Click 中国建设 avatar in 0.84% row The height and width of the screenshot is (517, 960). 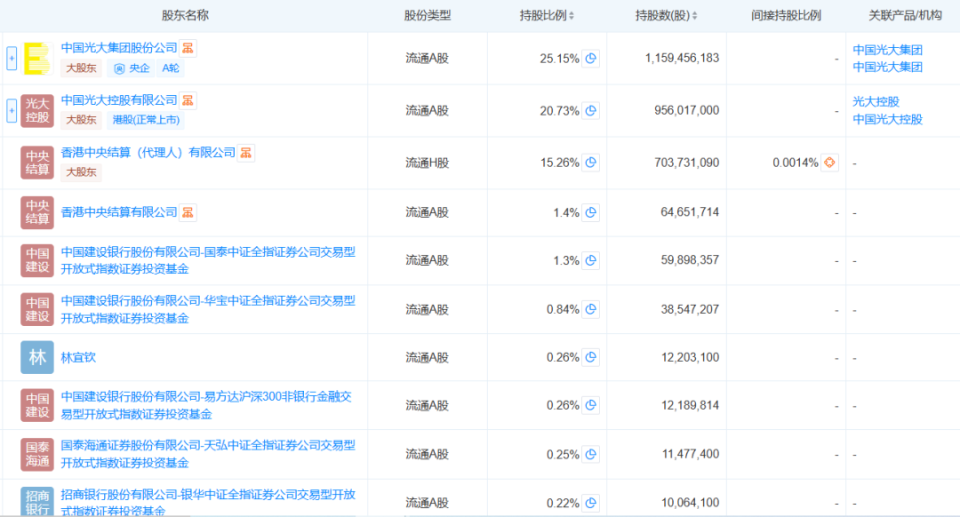click(37, 309)
